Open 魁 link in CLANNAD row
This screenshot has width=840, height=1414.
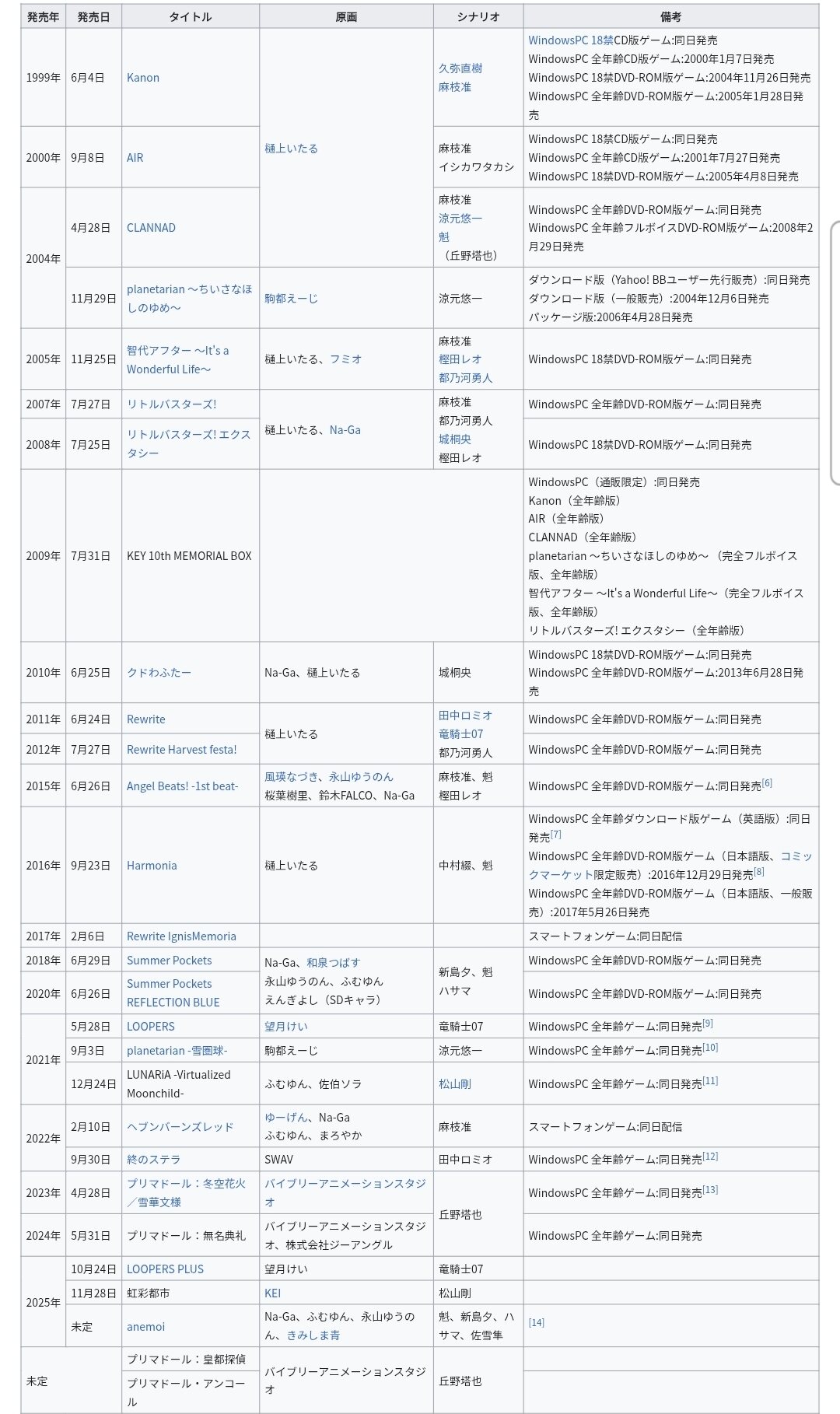pos(444,237)
